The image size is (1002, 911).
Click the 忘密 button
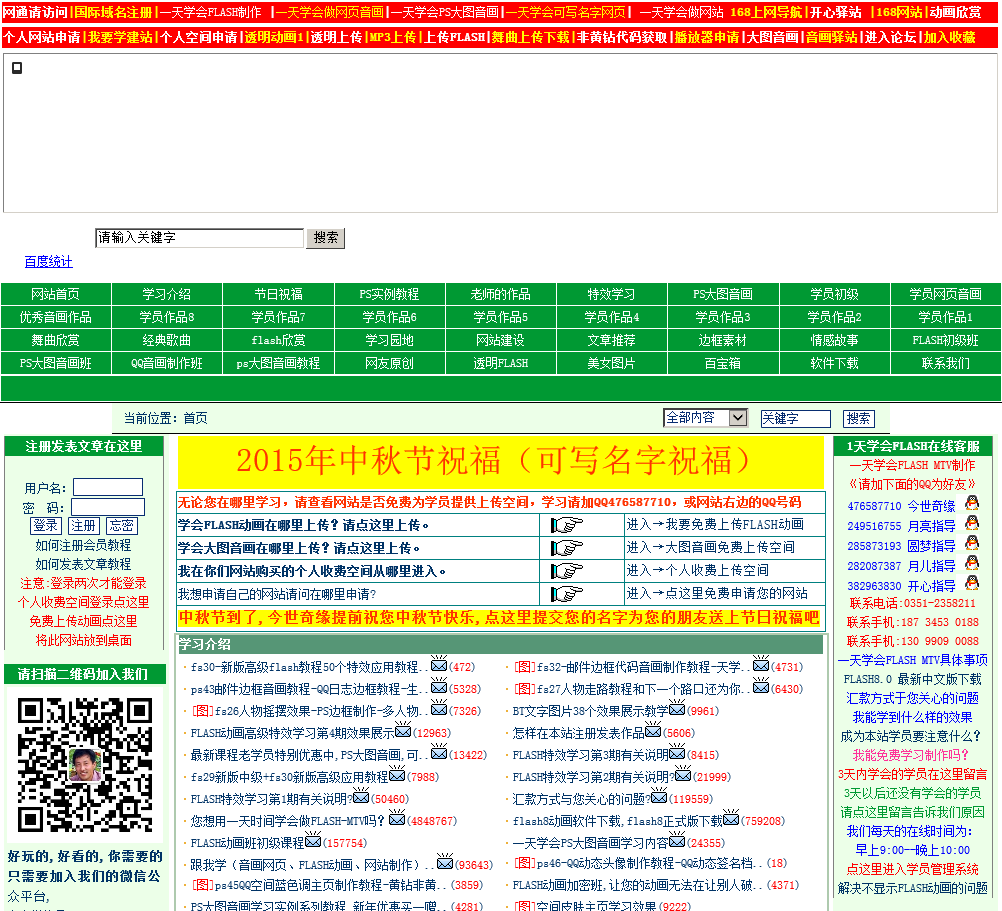pos(121,526)
